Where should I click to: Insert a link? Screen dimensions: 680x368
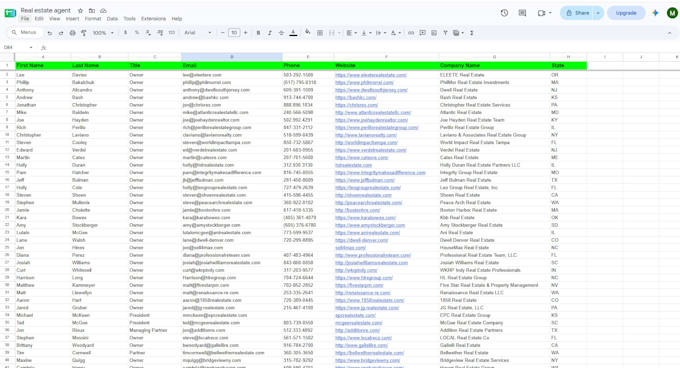[x=411, y=33]
